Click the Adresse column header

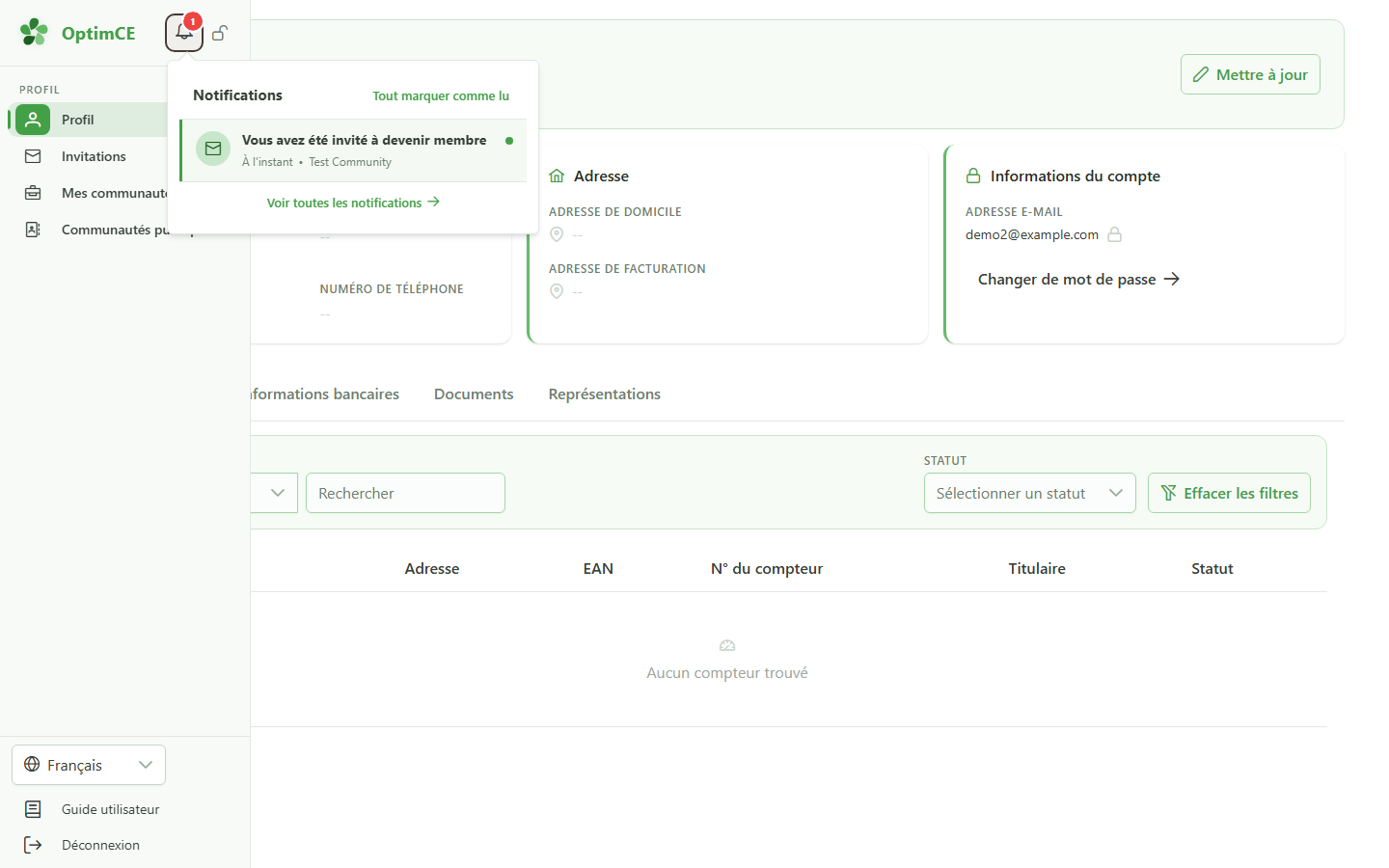click(432, 568)
